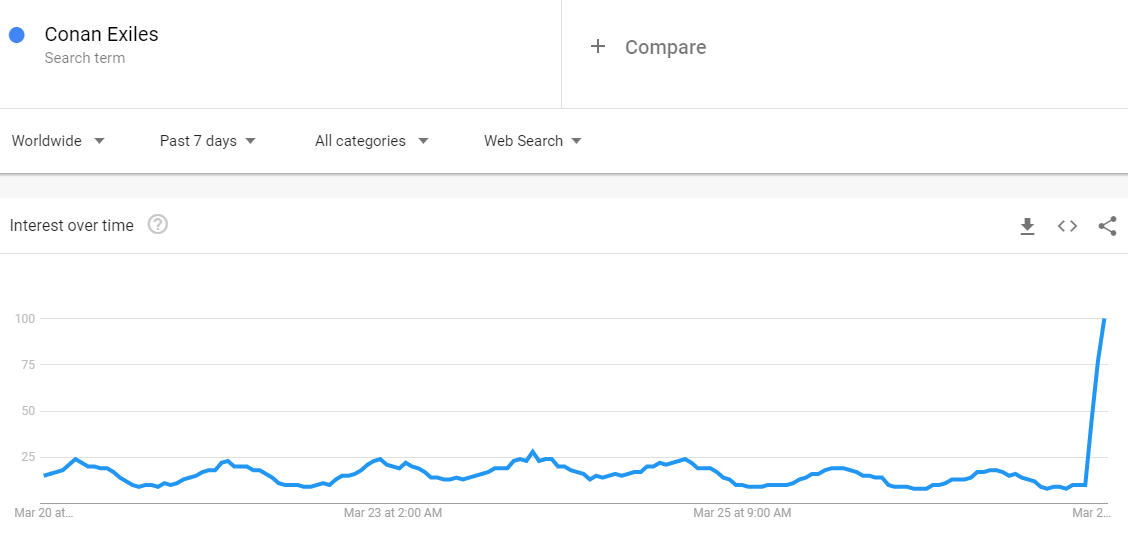This screenshot has width=1128, height=553.
Task: Click the plus icon beside Compare
Action: click(598, 46)
